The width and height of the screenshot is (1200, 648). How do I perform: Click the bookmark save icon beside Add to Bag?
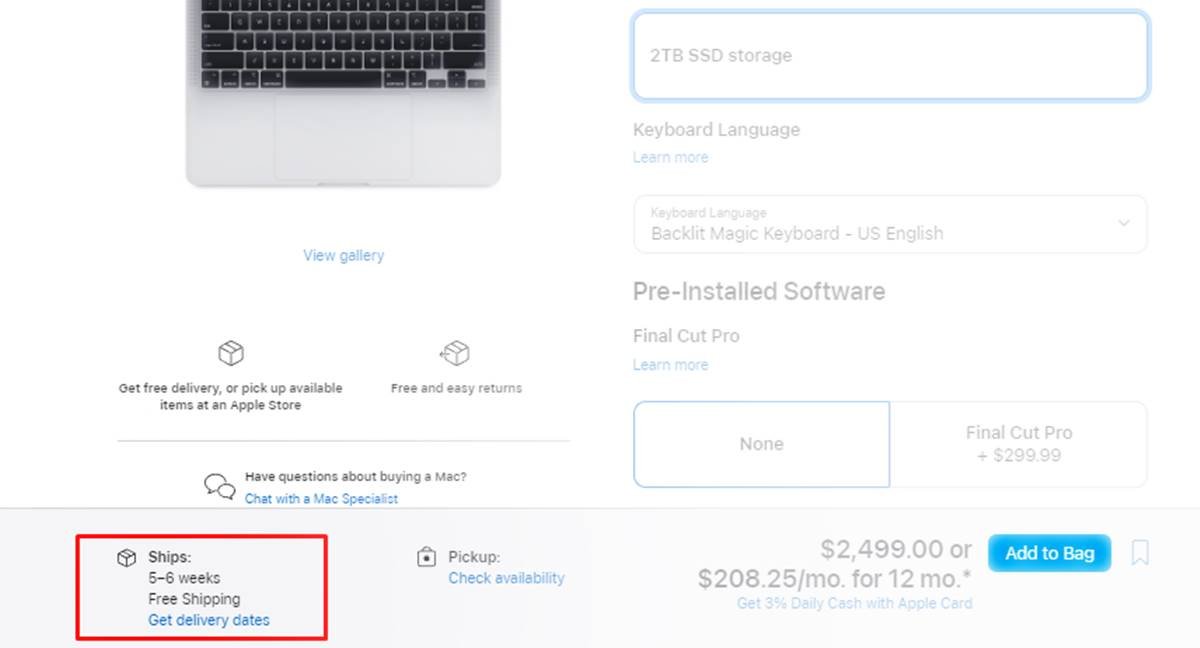pos(1140,553)
